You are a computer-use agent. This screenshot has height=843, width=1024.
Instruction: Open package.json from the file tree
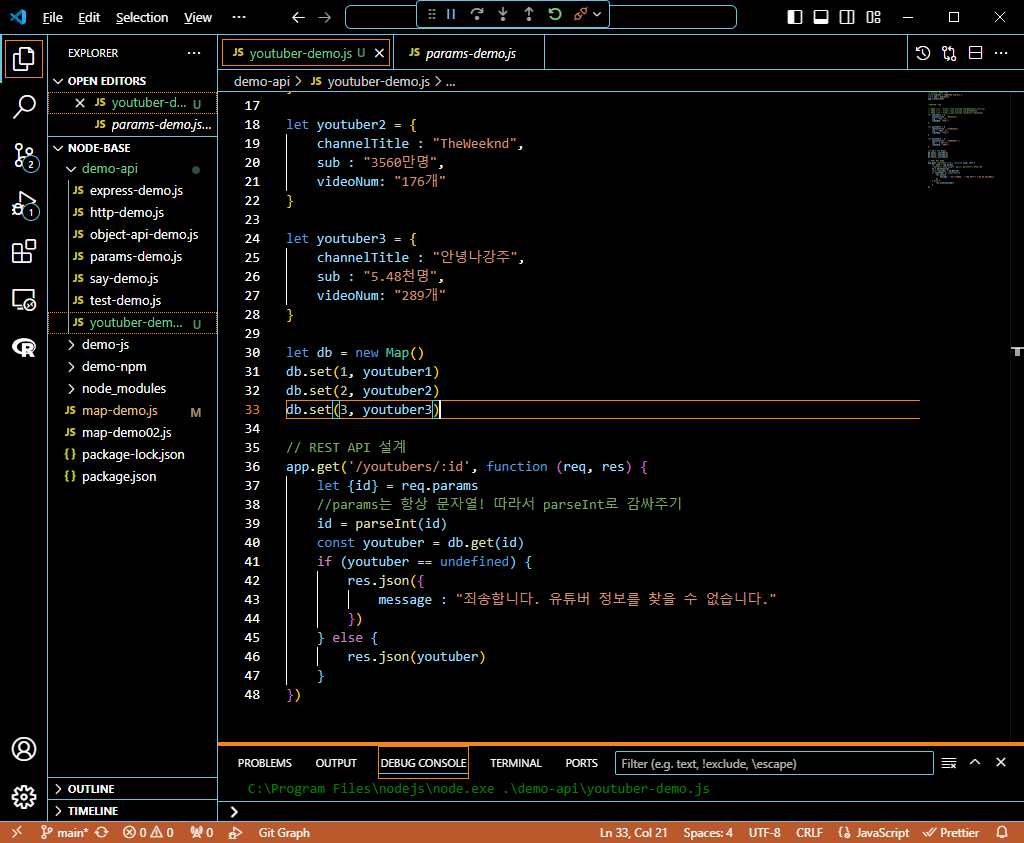(133, 477)
